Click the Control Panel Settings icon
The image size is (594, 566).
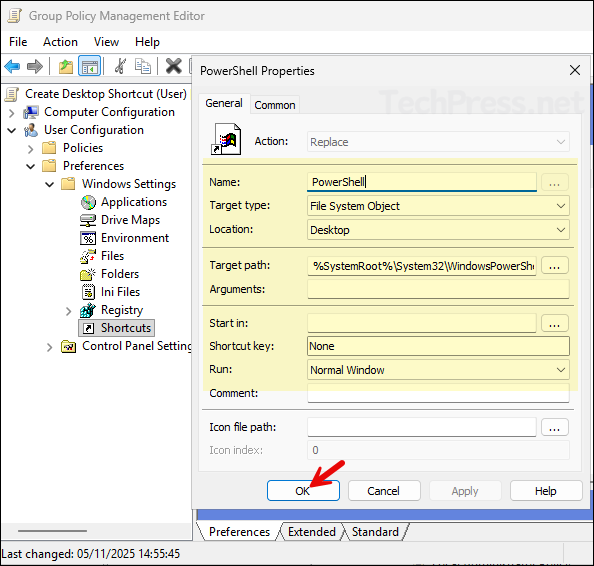(x=69, y=346)
